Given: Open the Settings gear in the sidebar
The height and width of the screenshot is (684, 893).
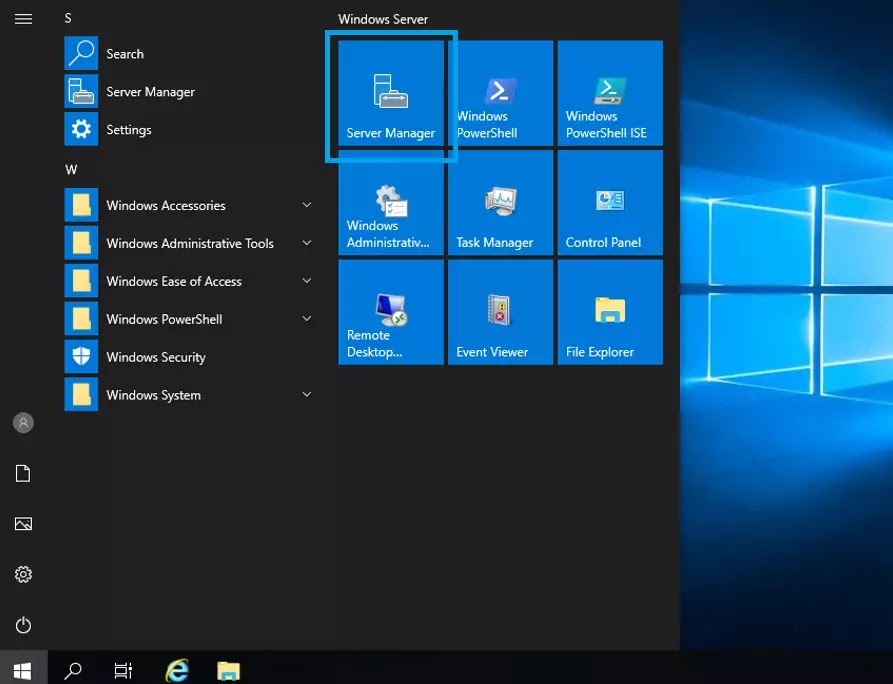Looking at the screenshot, I should coord(23,574).
